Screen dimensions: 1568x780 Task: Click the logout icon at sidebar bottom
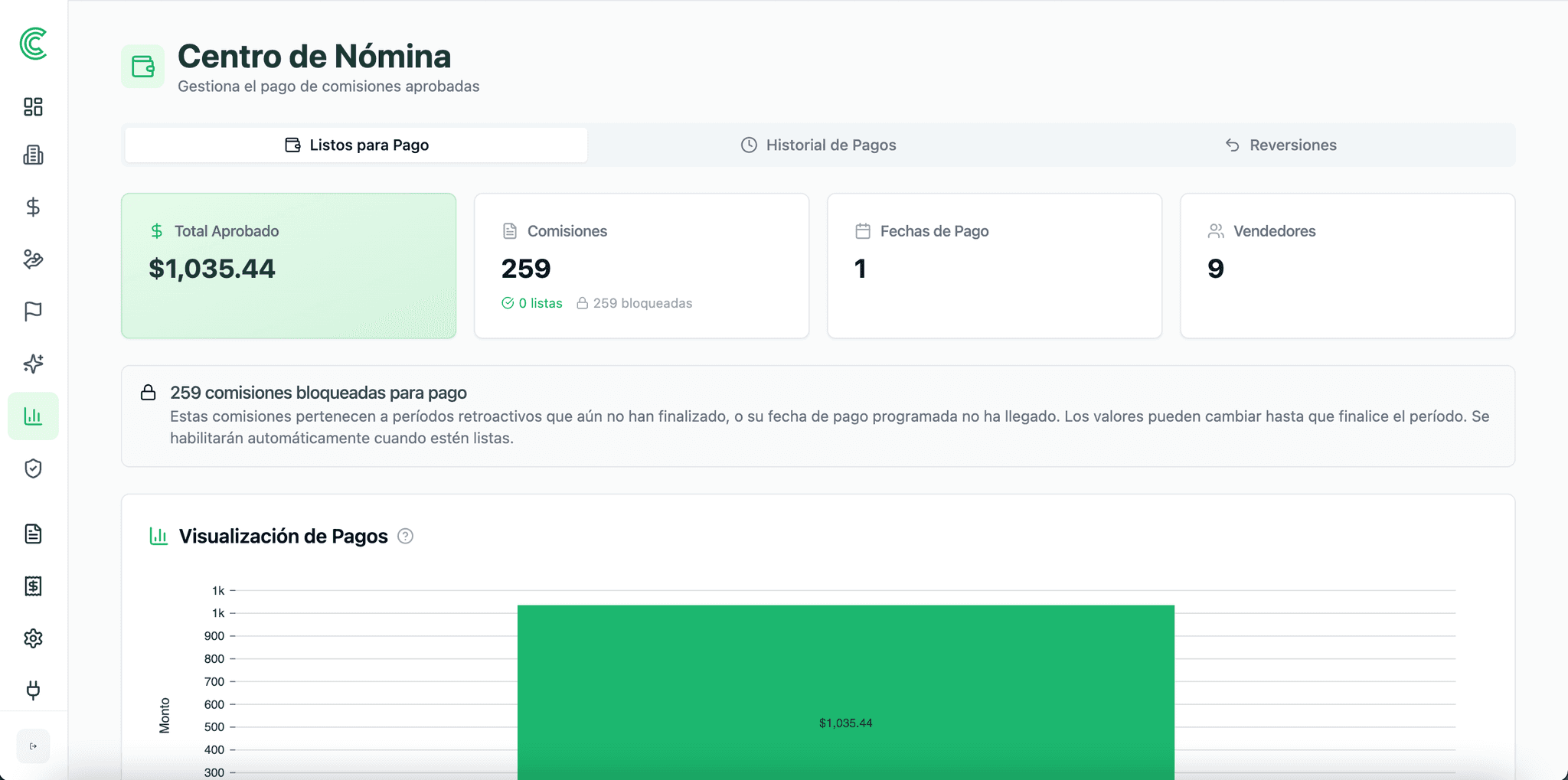pos(33,746)
